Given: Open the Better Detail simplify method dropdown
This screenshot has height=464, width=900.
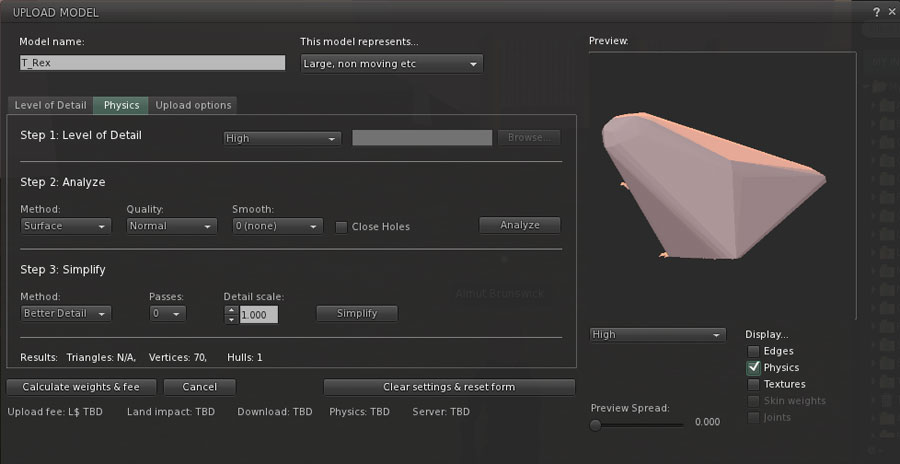Looking at the screenshot, I should pyautogui.click(x=66, y=313).
